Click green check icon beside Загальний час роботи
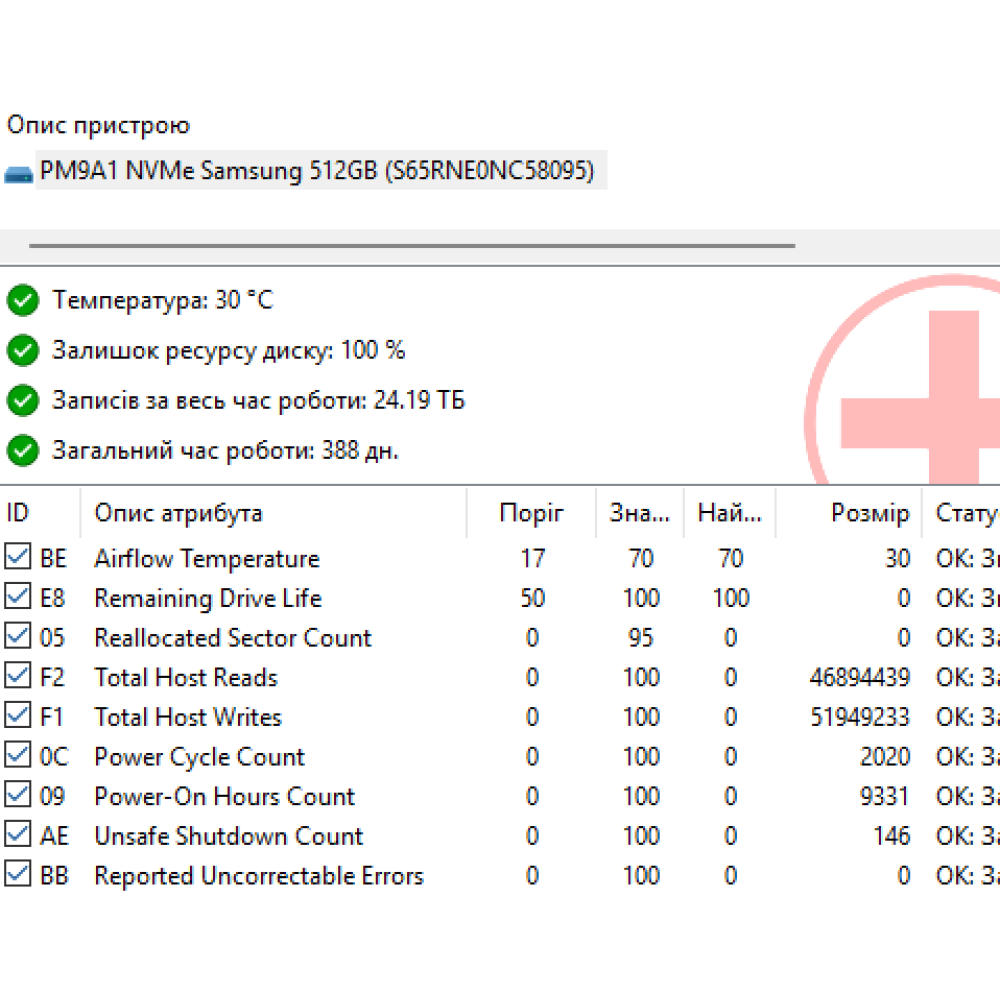Viewport: 1000px width, 1000px height. point(22,451)
